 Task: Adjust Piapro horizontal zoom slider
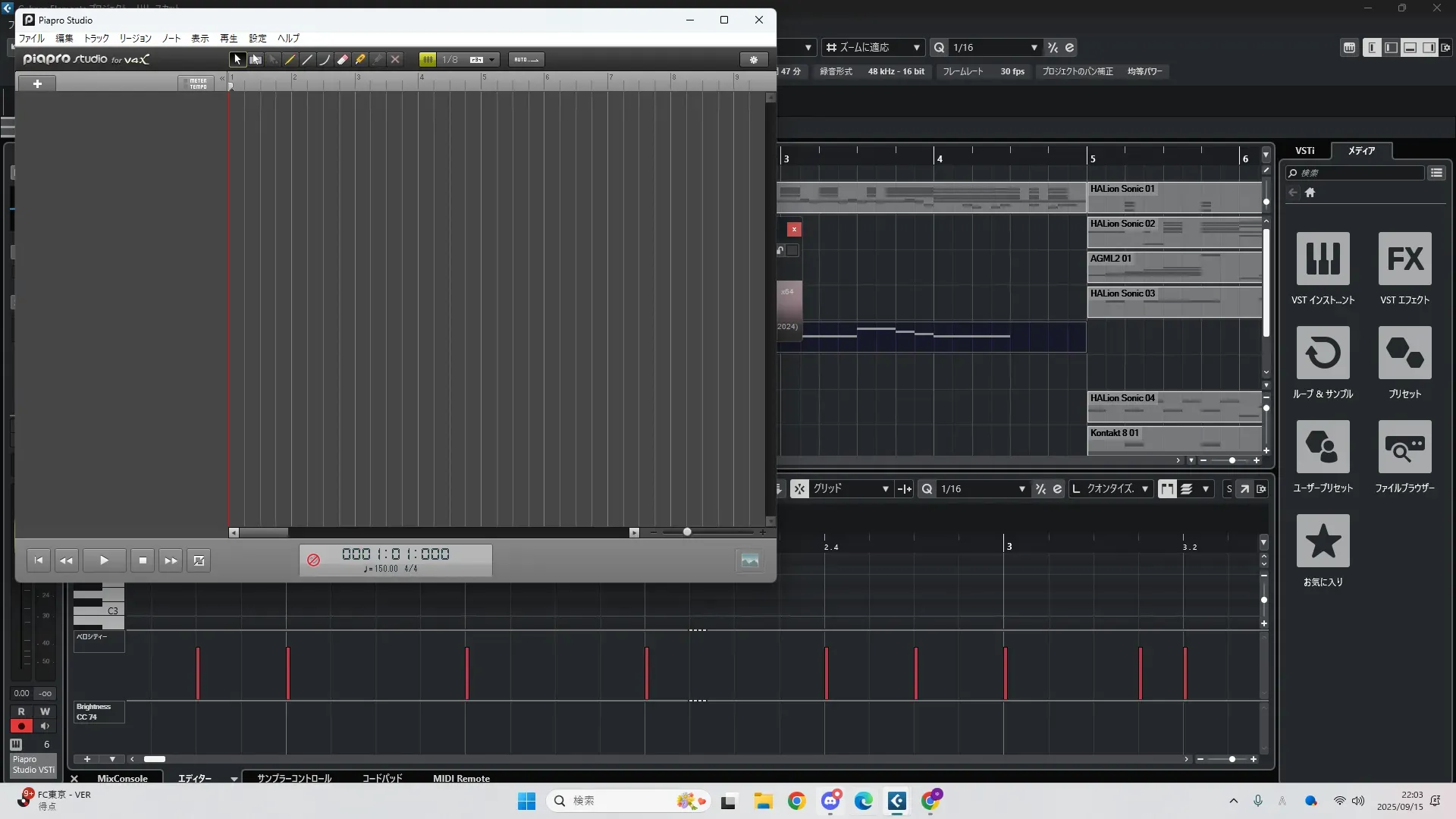tap(687, 532)
